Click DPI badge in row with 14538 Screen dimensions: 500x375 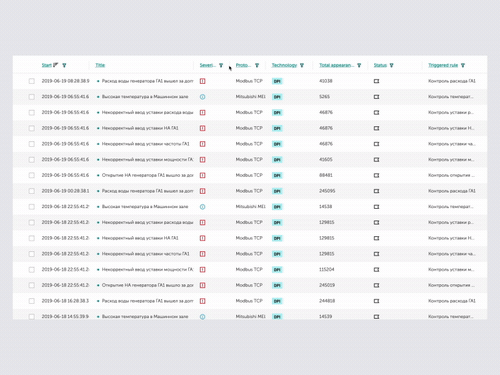pyautogui.click(x=277, y=207)
